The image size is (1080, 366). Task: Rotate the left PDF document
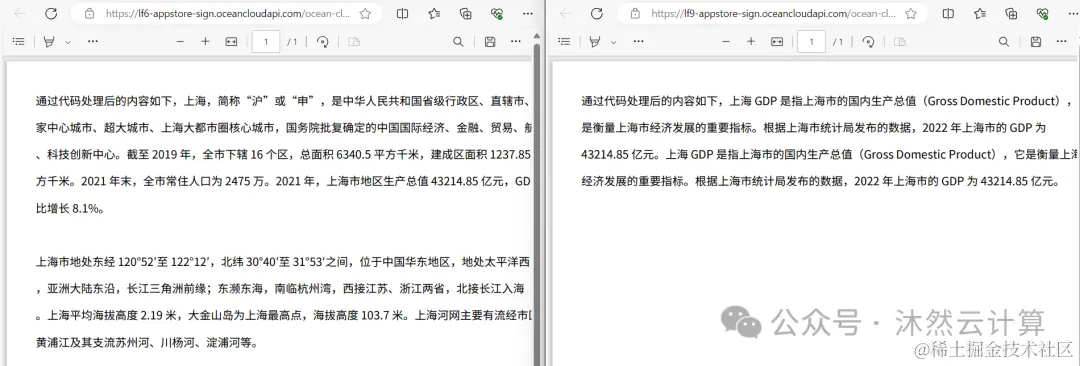click(x=323, y=42)
